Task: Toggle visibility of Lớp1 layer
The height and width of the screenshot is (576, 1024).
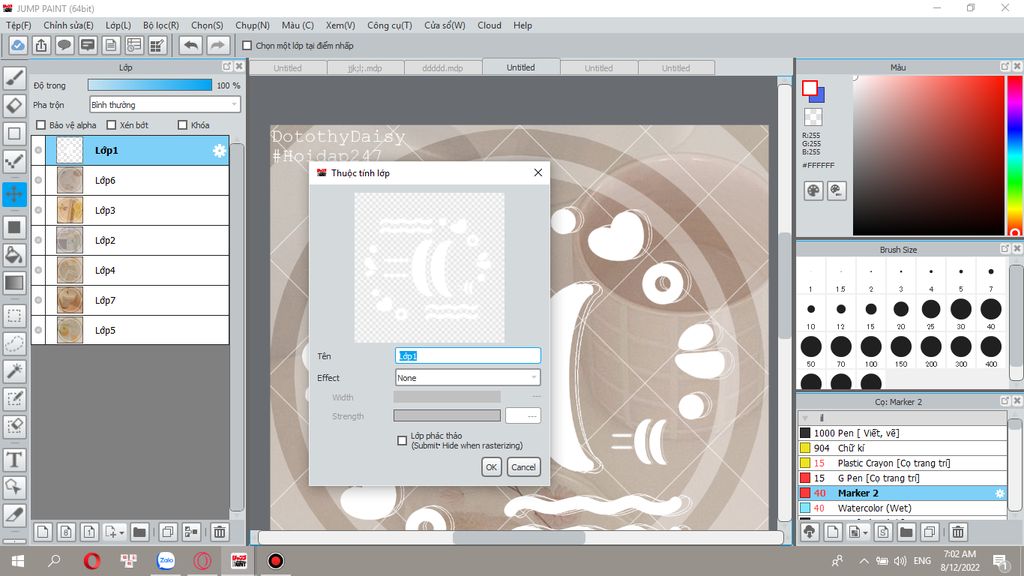Action: coord(39,150)
